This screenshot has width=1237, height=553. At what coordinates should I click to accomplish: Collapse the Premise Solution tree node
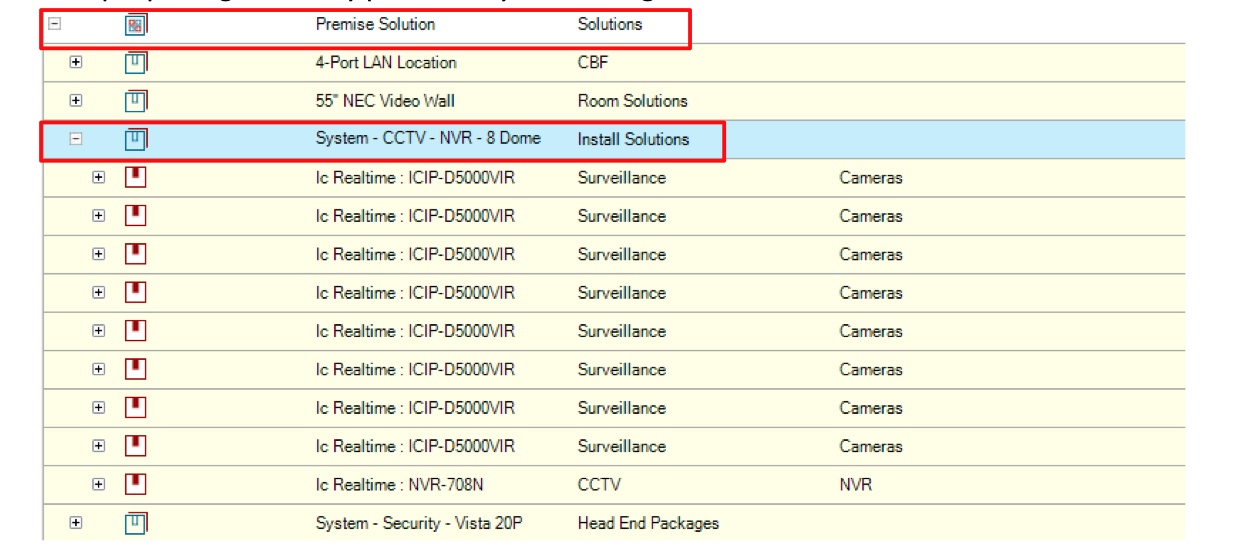coord(55,24)
